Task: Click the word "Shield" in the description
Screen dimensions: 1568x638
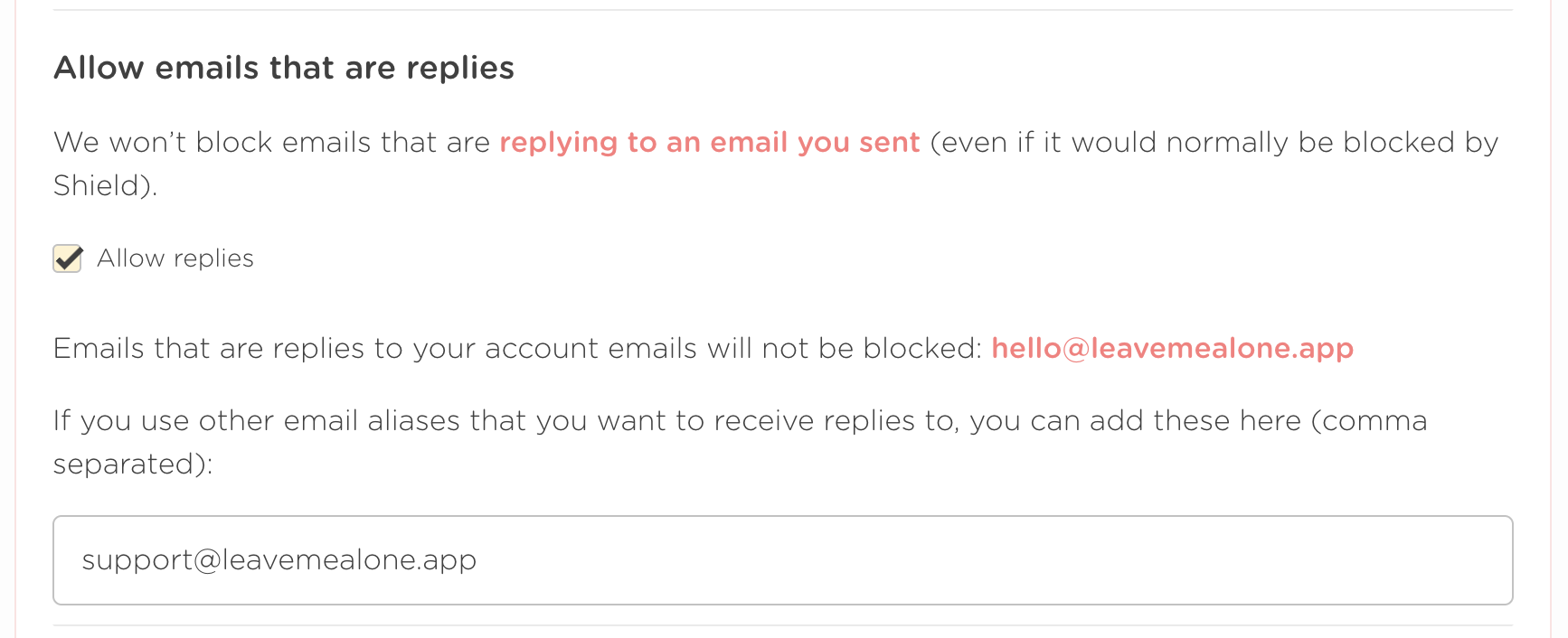Action: [99, 186]
